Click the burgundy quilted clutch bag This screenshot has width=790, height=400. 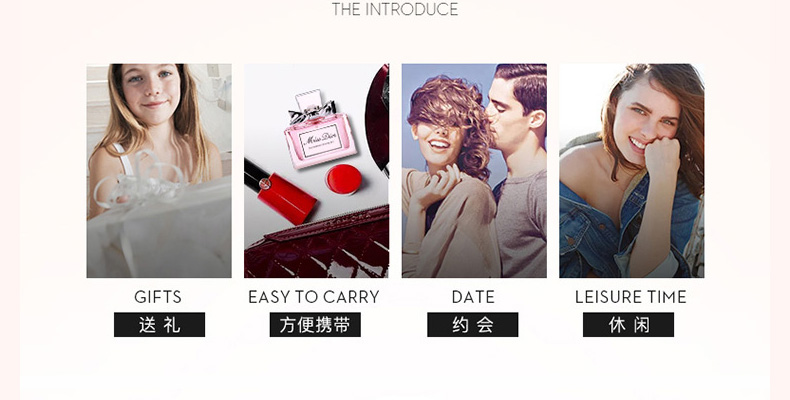317,245
